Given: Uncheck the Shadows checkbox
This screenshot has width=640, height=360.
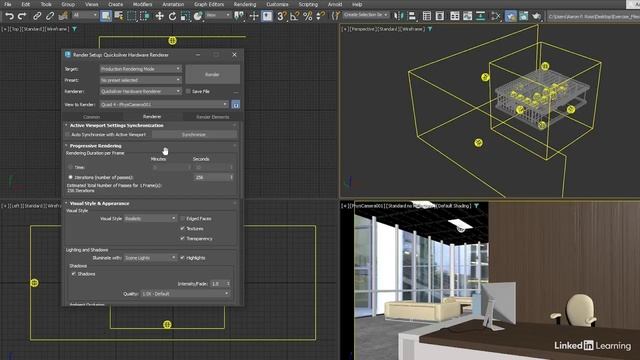Looking at the screenshot, I should 73,274.
